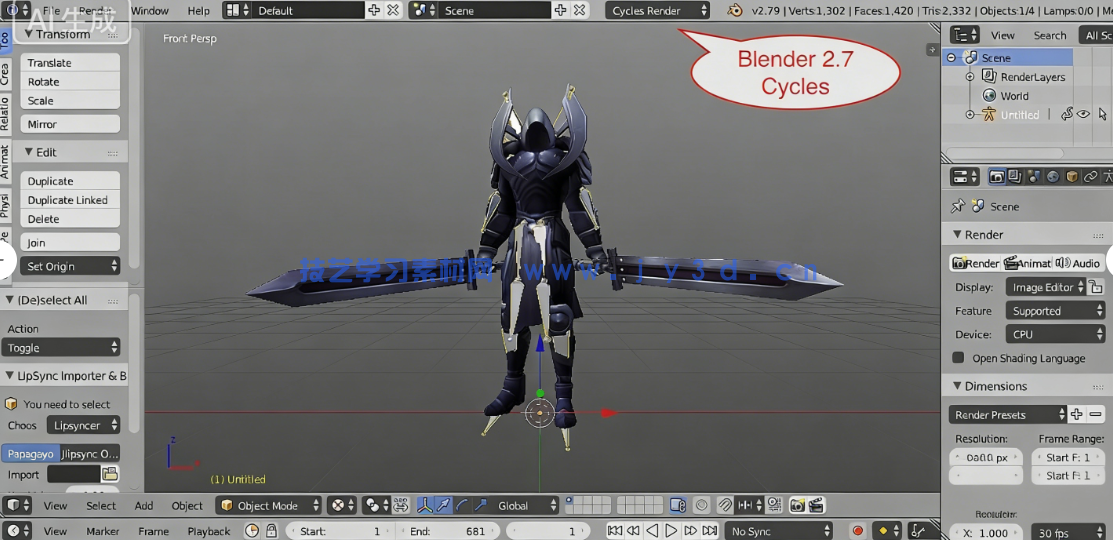The width and height of the screenshot is (1113, 540).
Task: Toggle the 3D manipulator widget
Action: (x=425, y=505)
